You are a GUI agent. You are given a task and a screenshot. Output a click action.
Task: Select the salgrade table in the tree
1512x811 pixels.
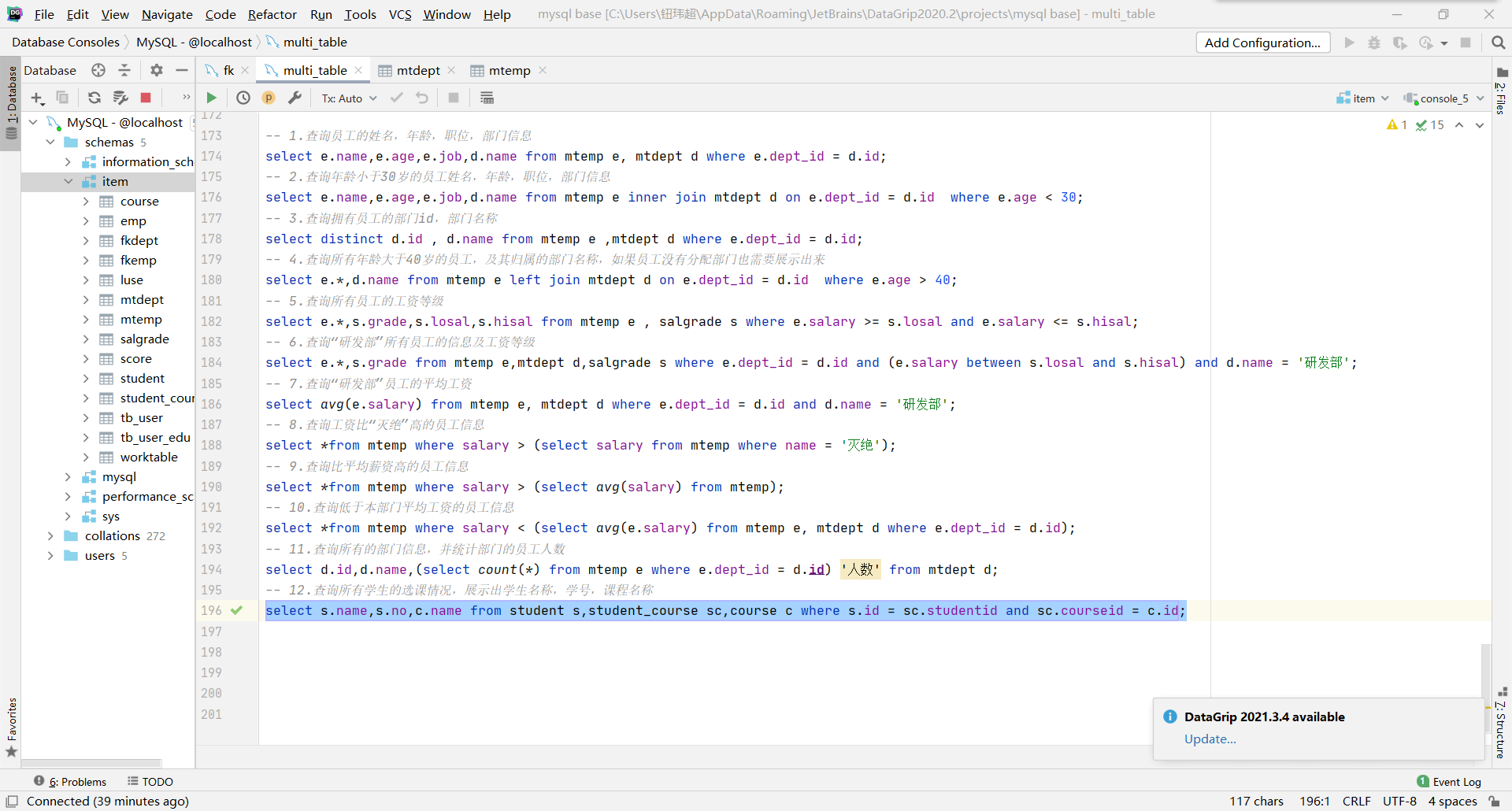click(x=145, y=339)
